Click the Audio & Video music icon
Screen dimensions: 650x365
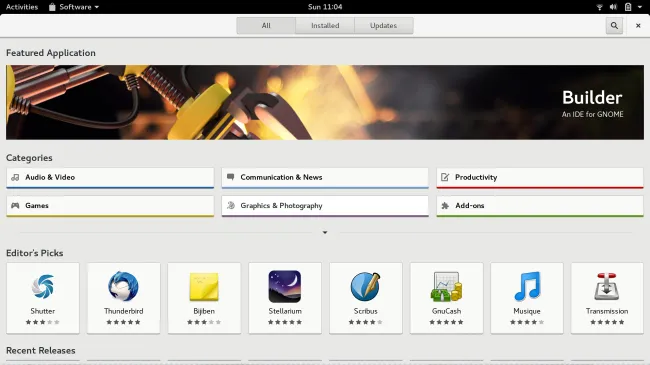click(x=15, y=178)
